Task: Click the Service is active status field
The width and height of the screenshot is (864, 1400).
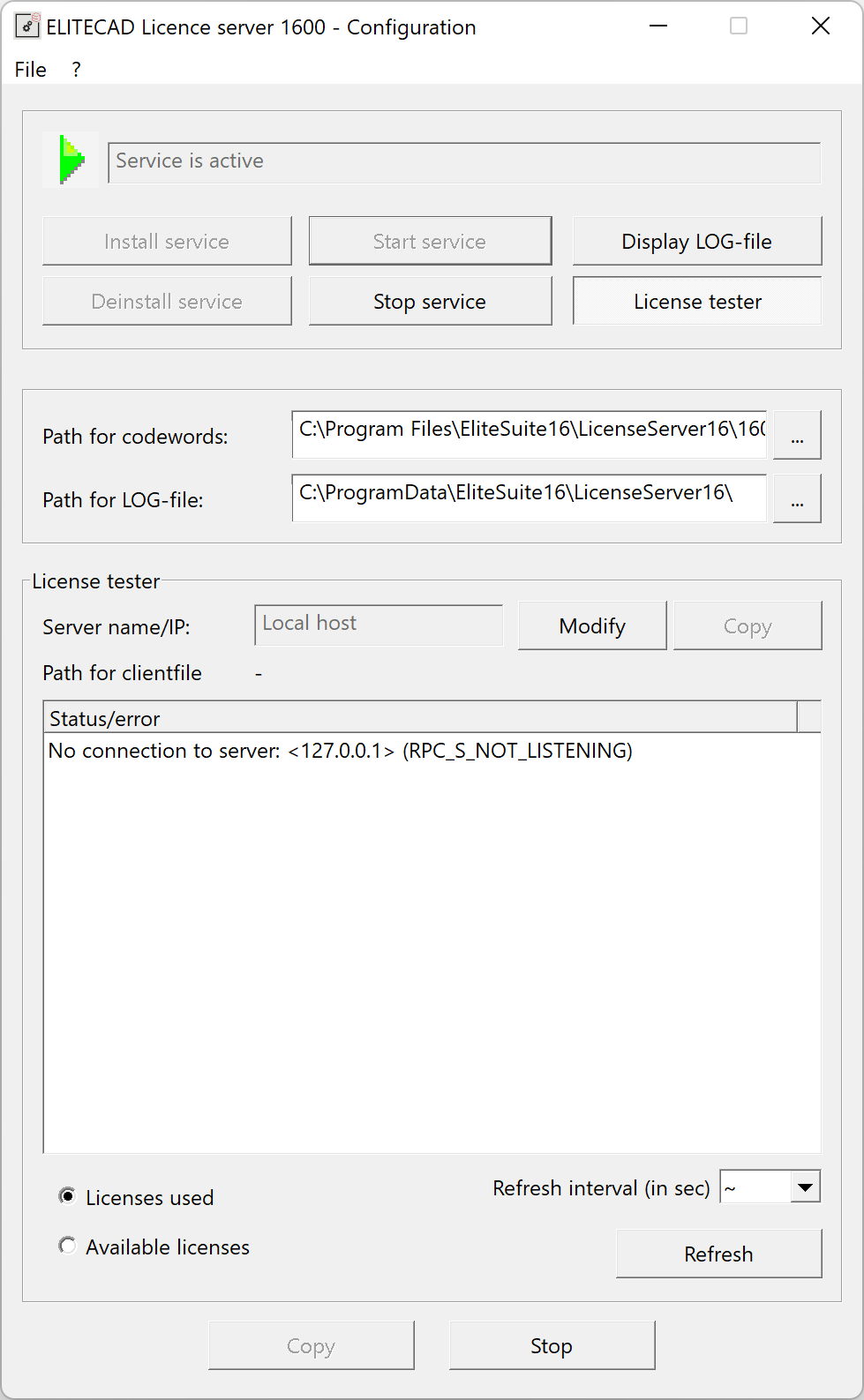Action: click(464, 162)
